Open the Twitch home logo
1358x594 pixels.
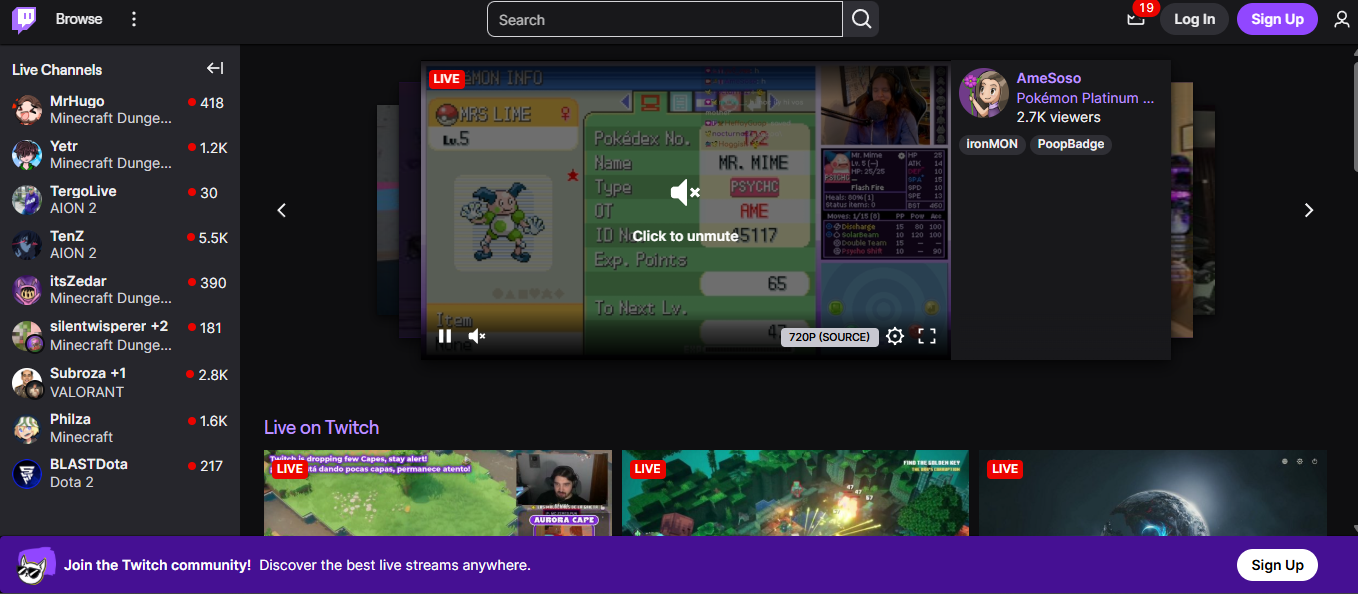(23, 19)
